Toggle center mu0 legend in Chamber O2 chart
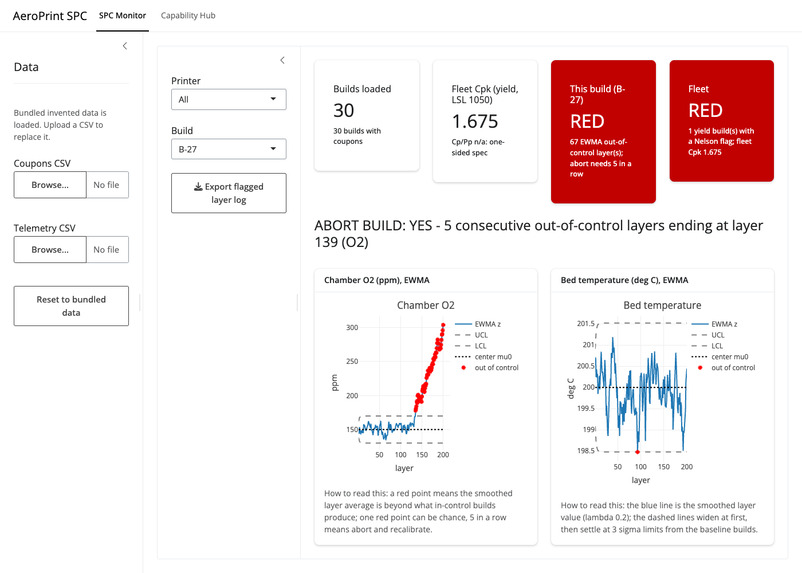This screenshot has height=573, width=802. pos(483,357)
